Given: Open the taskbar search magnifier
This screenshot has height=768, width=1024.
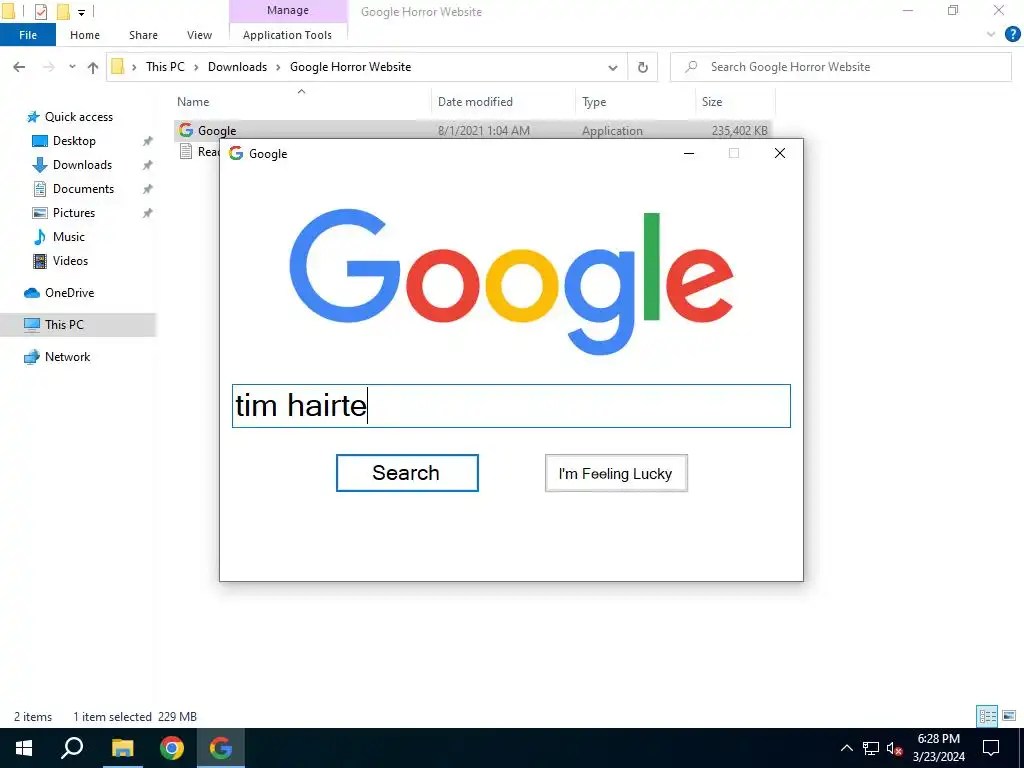Looking at the screenshot, I should pyautogui.click(x=72, y=748).
